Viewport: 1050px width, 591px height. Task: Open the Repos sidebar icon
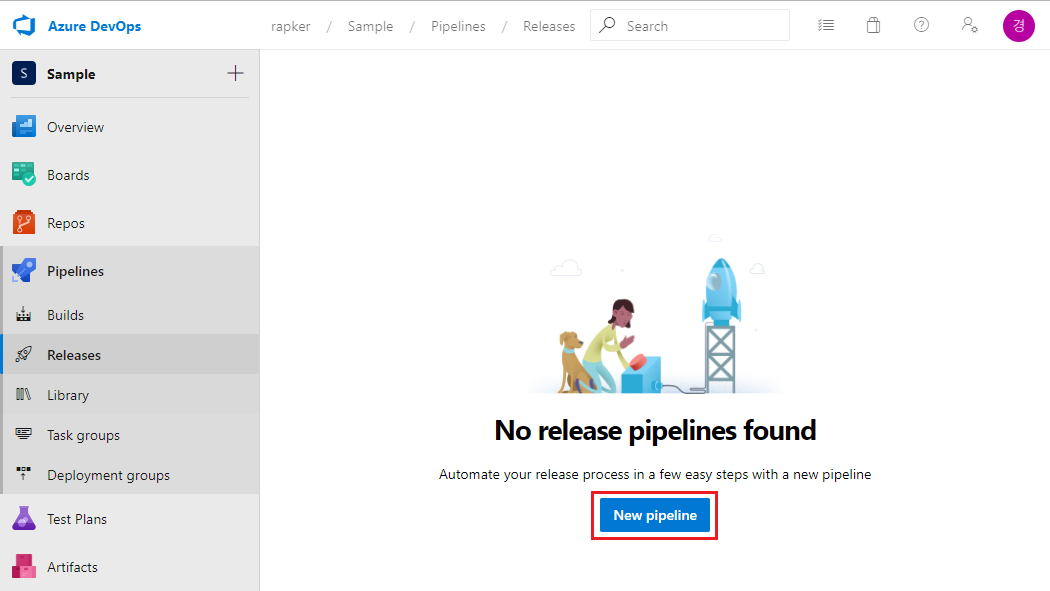point(24,222)
